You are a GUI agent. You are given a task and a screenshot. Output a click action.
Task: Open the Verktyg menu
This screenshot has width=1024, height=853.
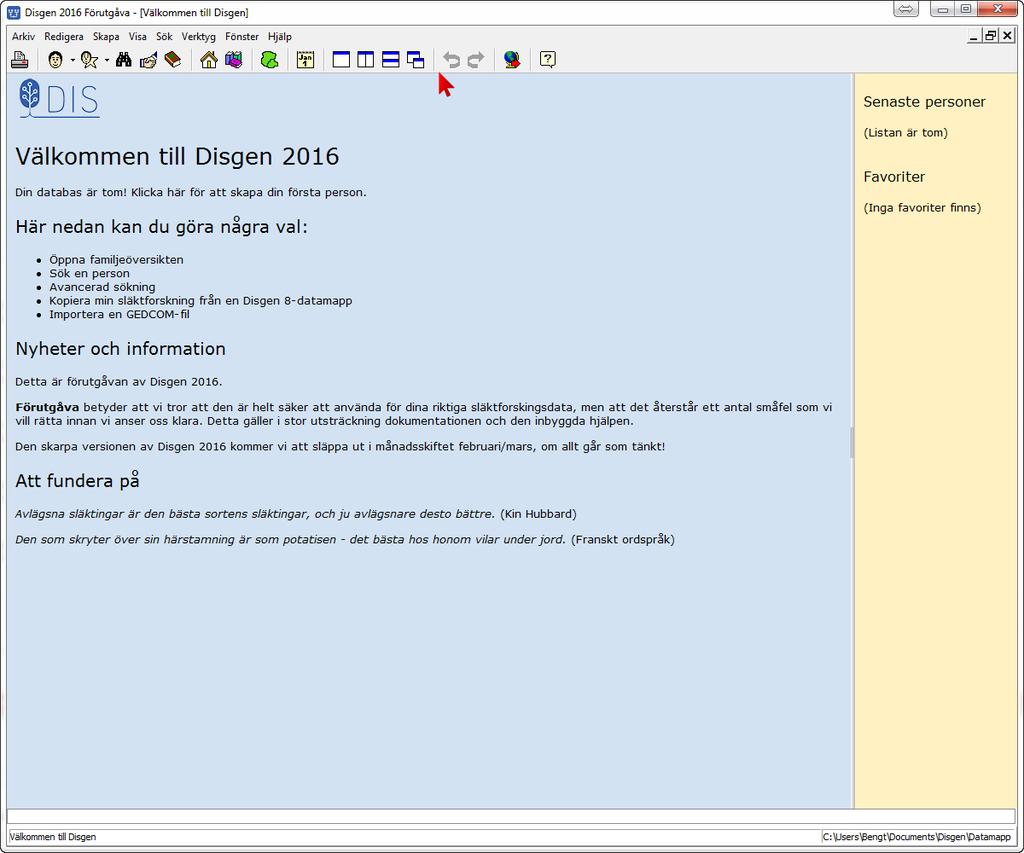(x=199, y=37)
